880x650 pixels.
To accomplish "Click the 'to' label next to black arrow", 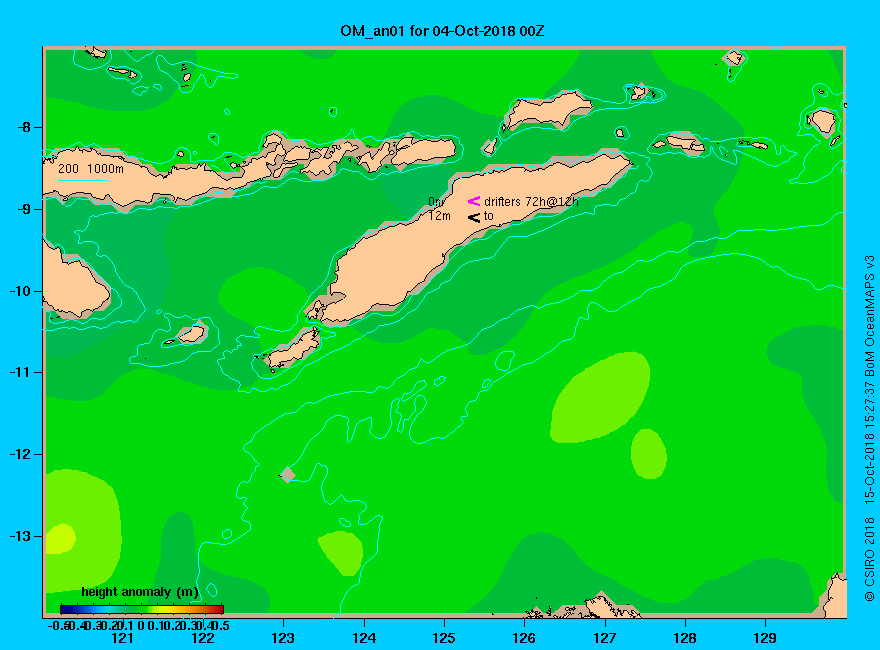I will tap(489, 216).
